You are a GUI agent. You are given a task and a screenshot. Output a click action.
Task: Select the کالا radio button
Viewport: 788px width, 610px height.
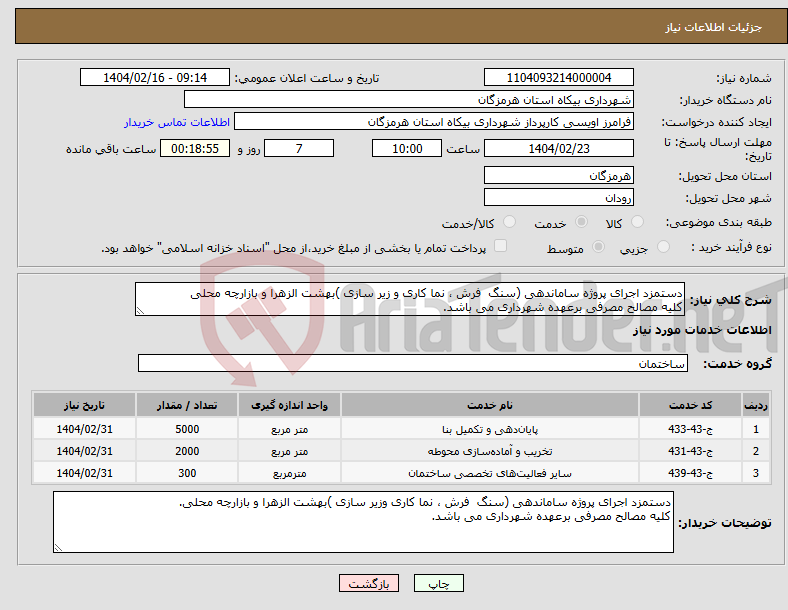point(637,222)
